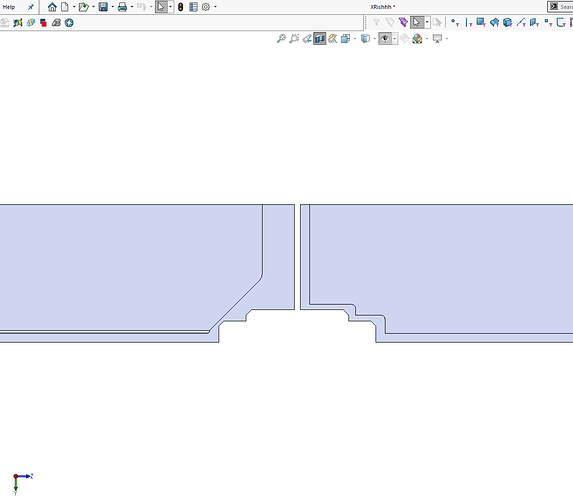Screen dimensions: 573x500
Task: Open File Properties list icon
Action: coord(193,7)
